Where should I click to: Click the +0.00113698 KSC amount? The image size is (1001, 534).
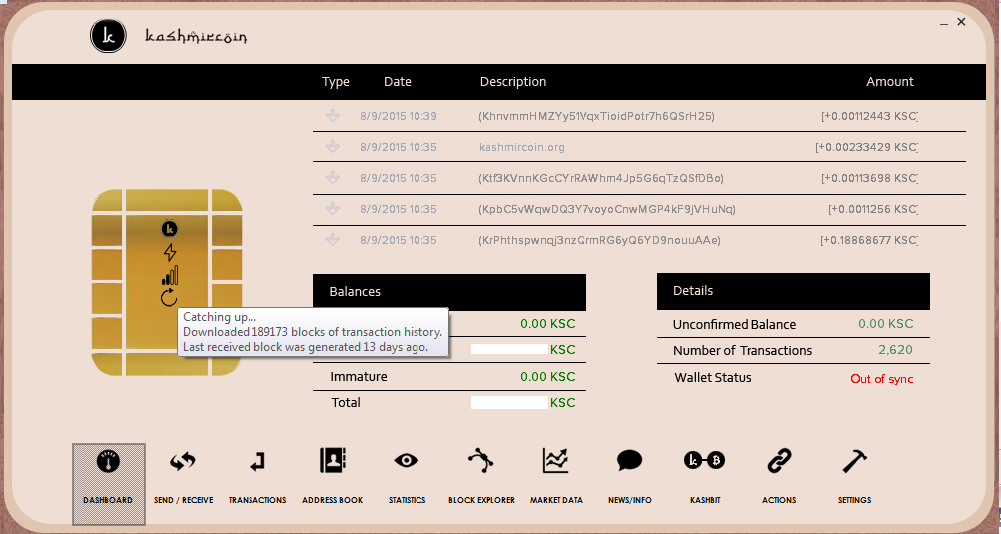point(869,178)
